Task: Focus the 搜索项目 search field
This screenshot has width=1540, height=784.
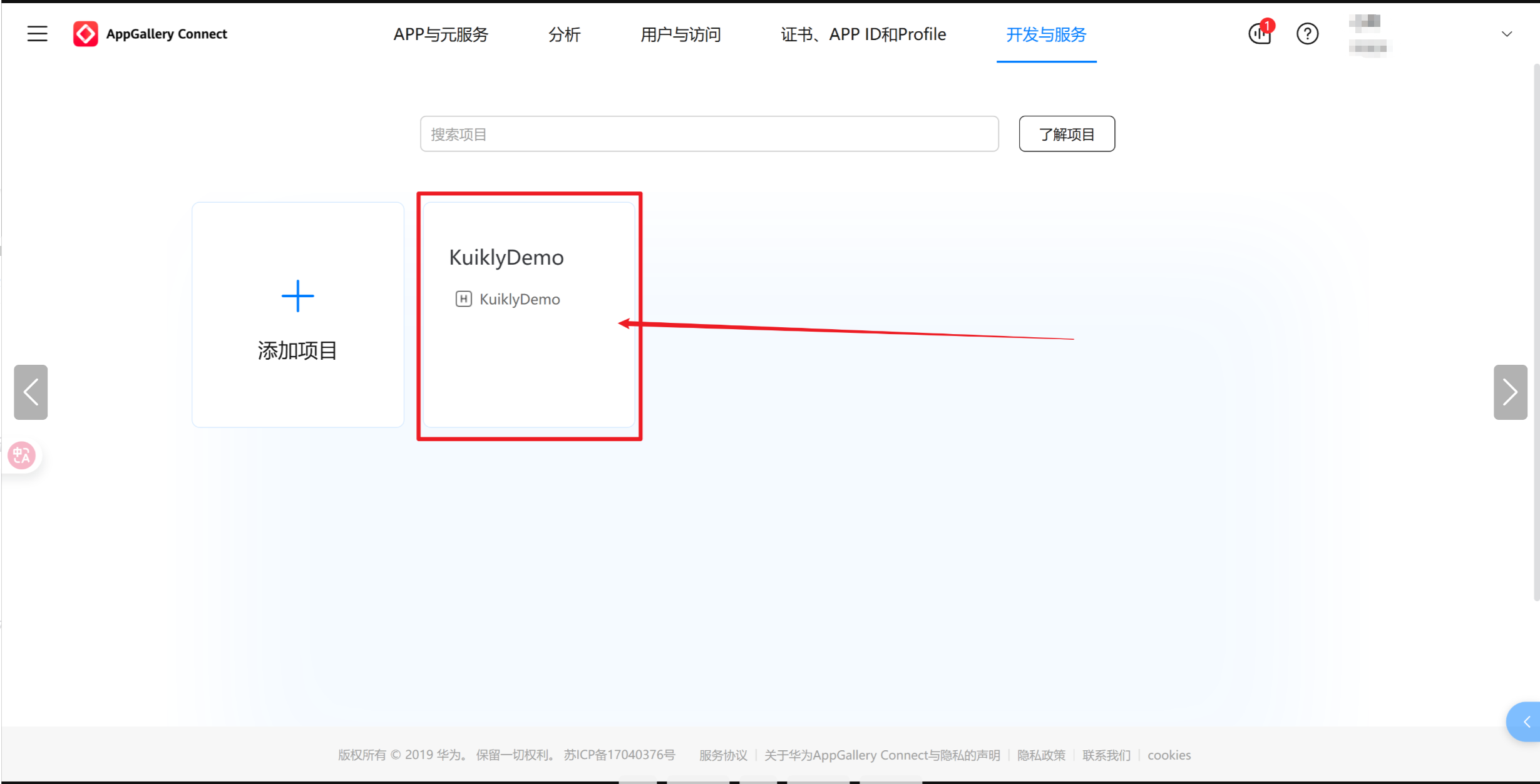Action: click(709, 134)
